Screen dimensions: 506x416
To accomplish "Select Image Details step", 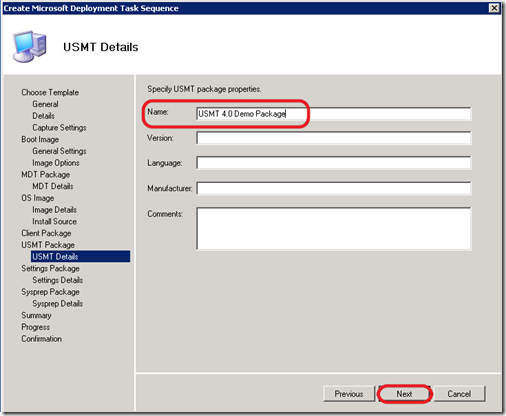I will (x=54, y=210).
